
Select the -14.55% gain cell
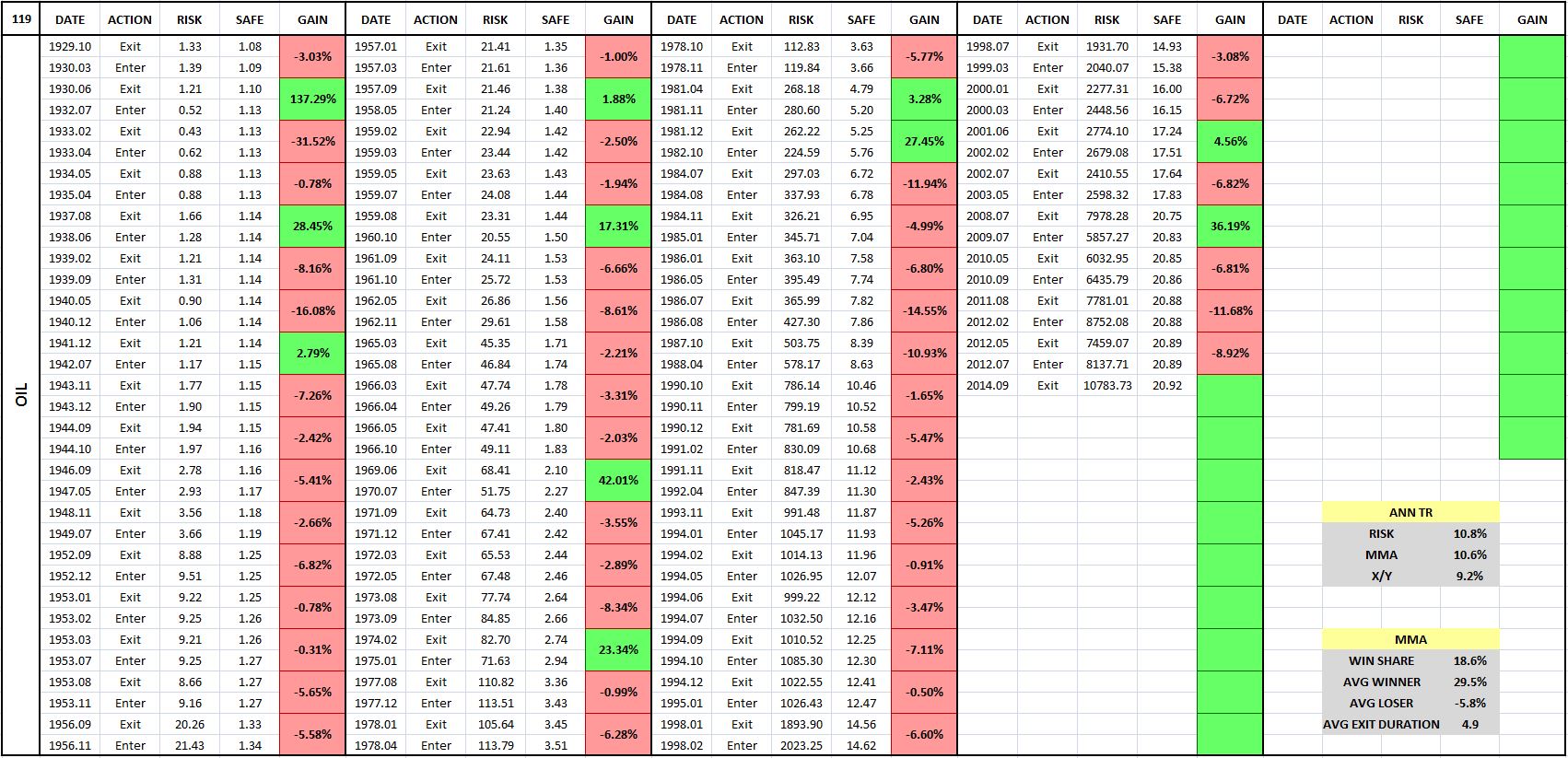(x=924, y=310)
